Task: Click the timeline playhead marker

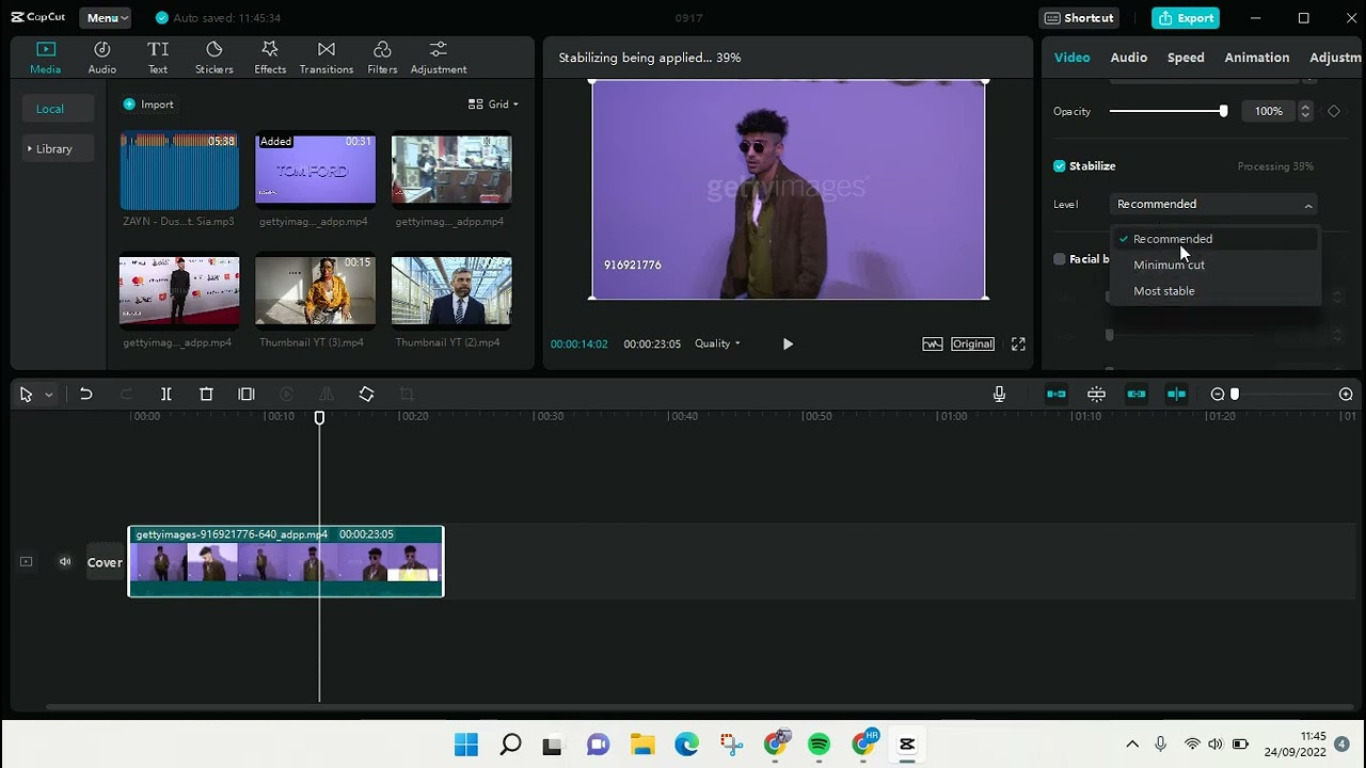Action: tap(320, 418)
